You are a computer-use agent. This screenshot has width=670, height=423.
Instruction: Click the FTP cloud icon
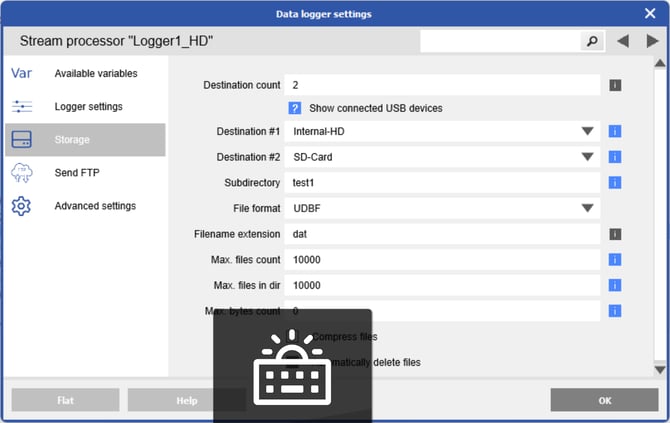(21, 173)
